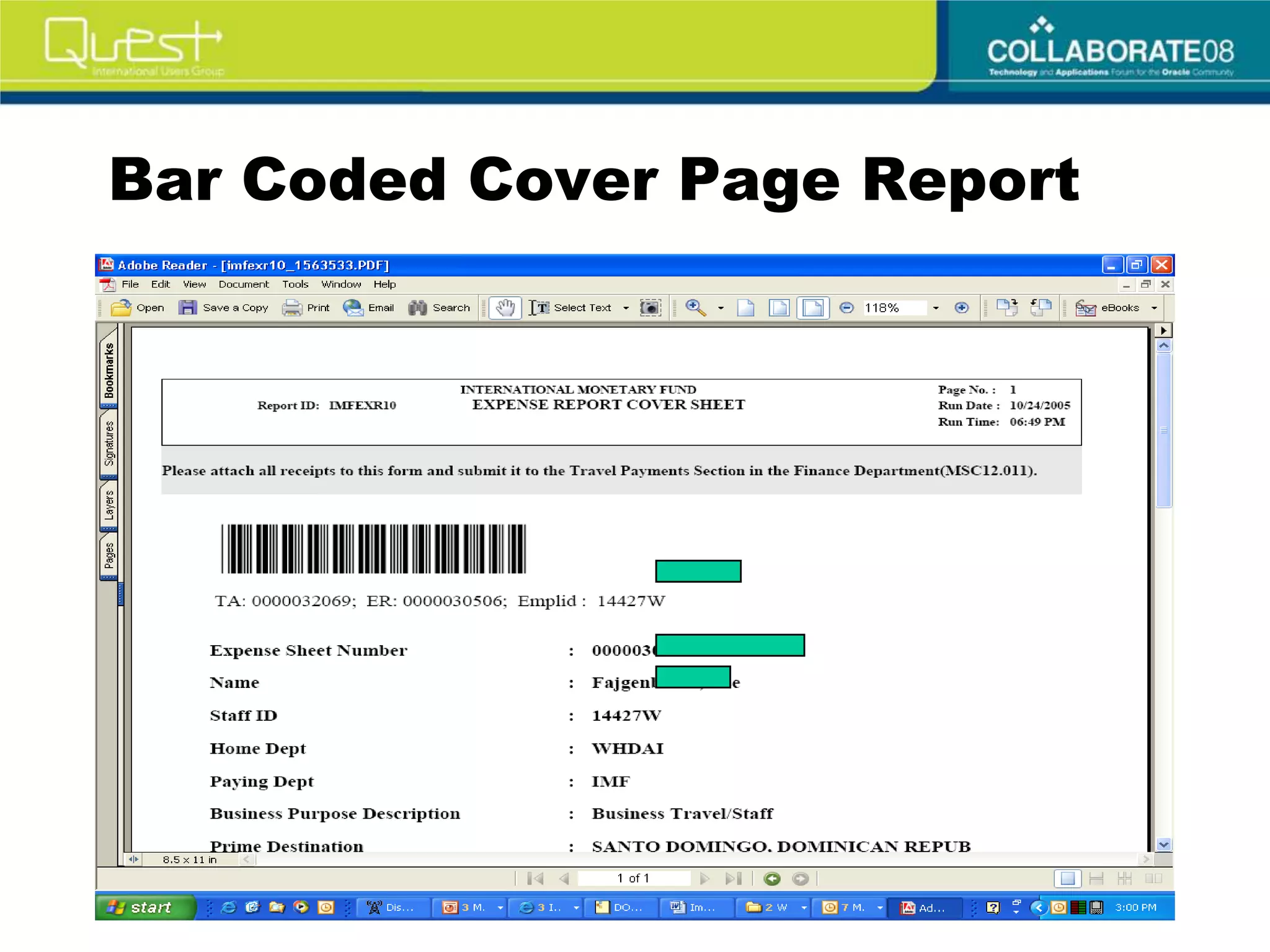
Task: Click the vertical scrollbar thumb
Action: pos(1164,430)
